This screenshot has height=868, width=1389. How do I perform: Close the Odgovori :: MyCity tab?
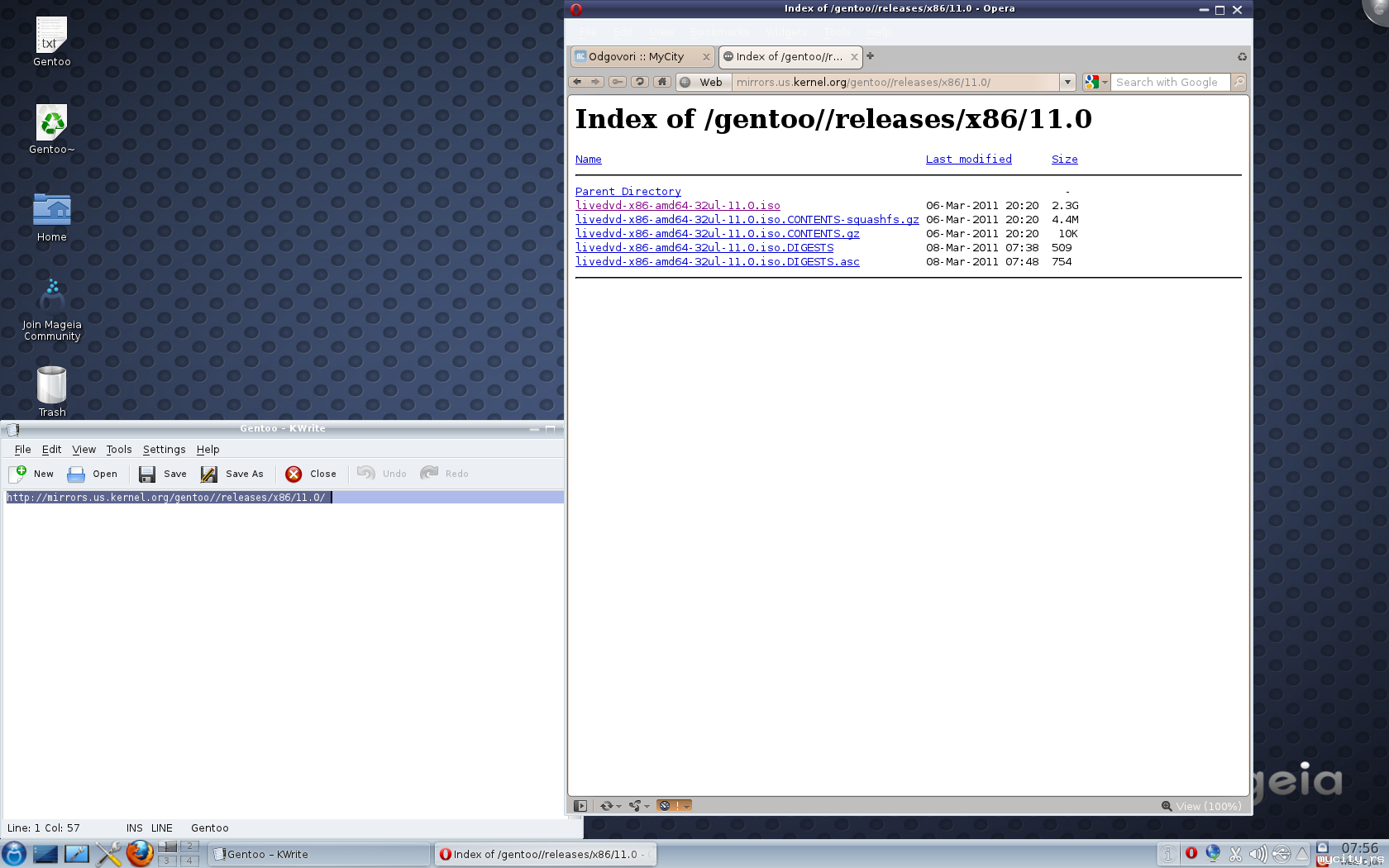point(706,57)
